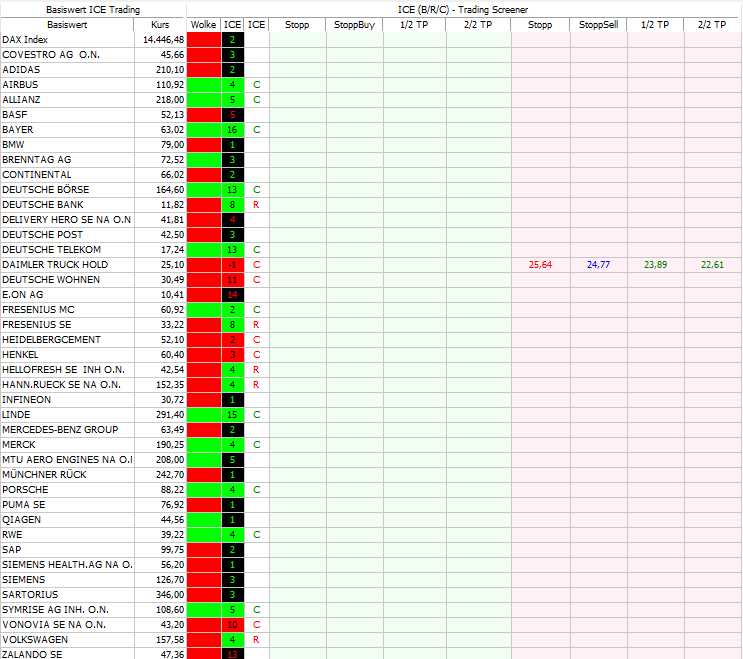Select the HENKEL row name
The height and width of the screenshot is (659, 743).
(x=20, y=355)
